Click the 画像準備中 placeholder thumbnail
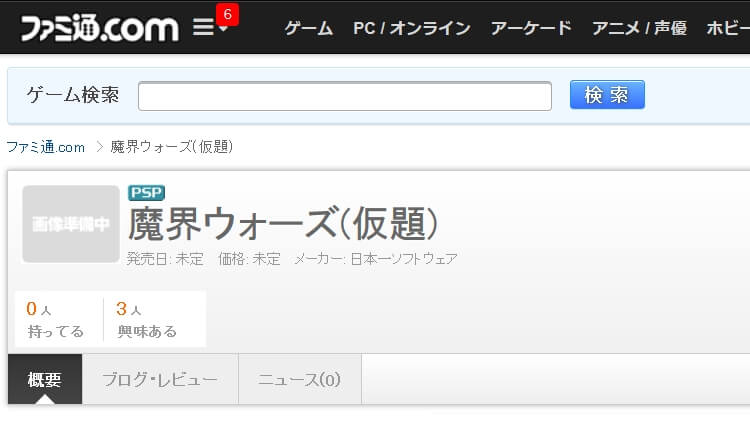This screenshot has height=422, width=750. (x=71, y=224)
